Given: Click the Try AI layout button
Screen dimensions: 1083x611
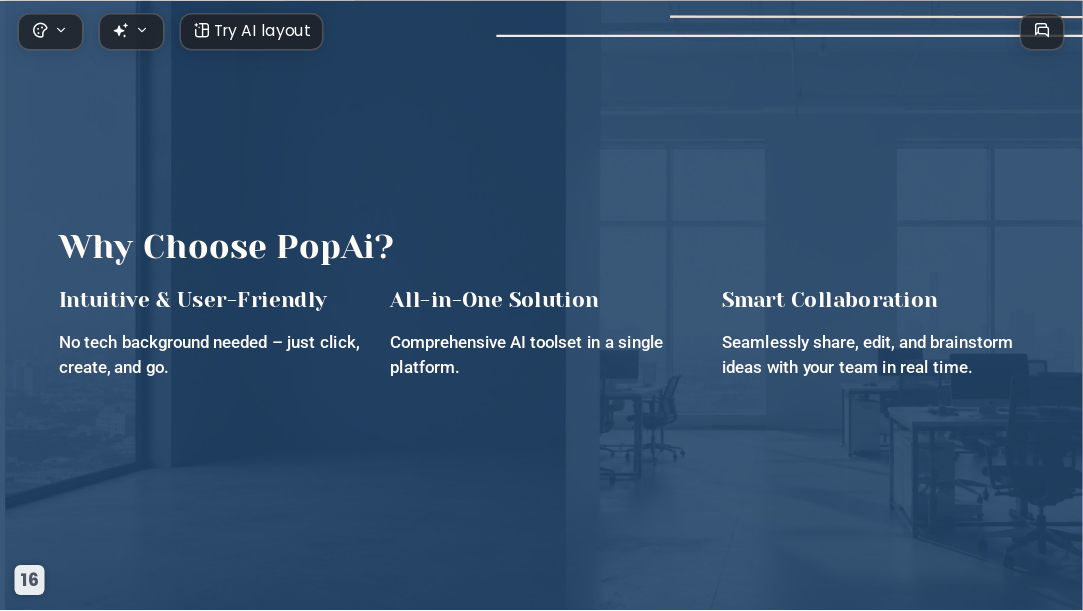Looking at the screenshot, I should tap(251, 31).
